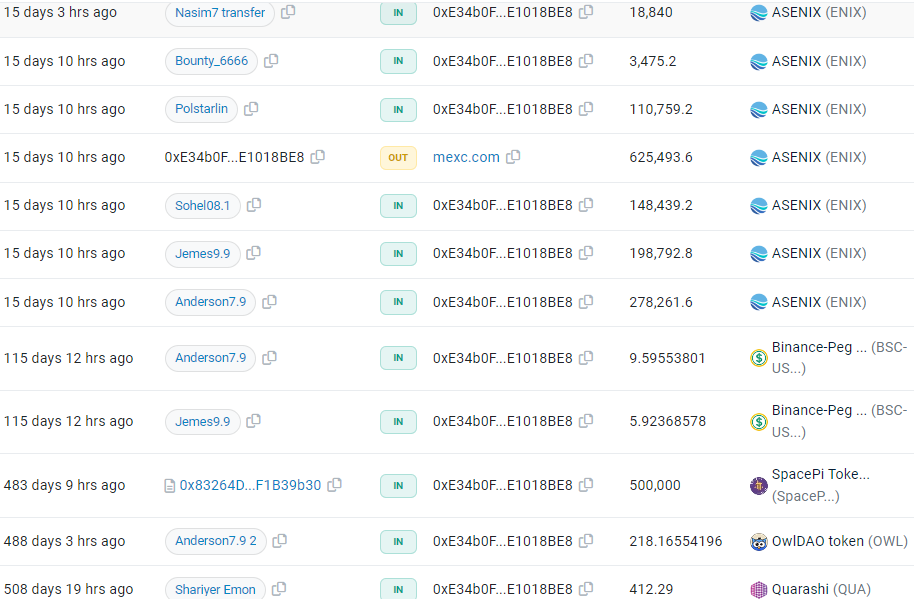Viewport: 914px width, 599px height.
Task: Copy recipient address in the 110,759.2 row
Action: (586, 108)
